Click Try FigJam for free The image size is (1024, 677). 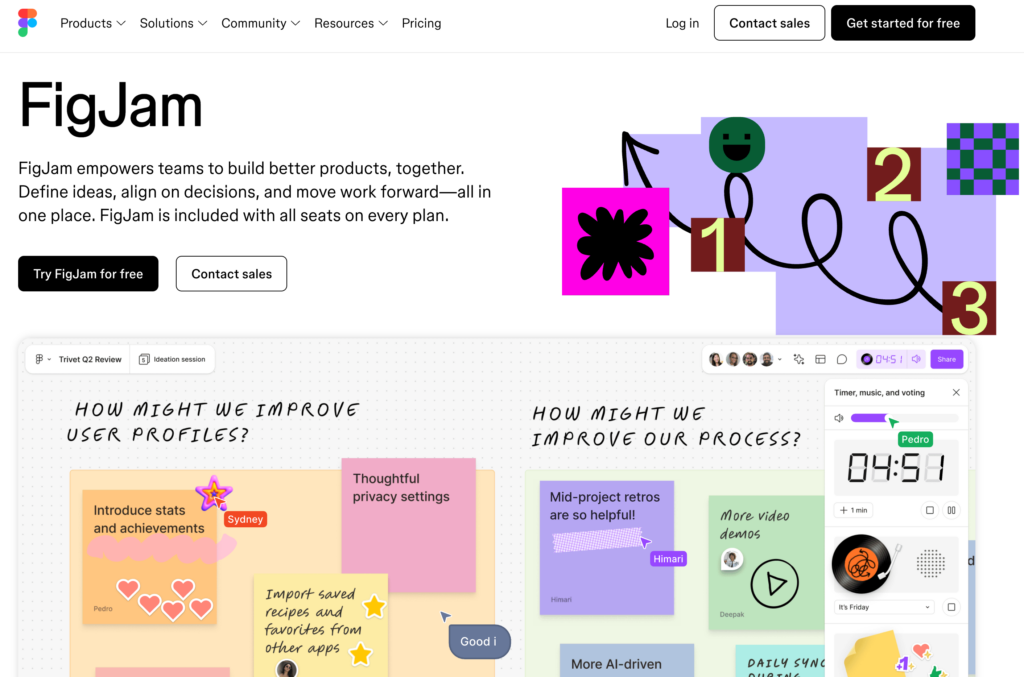pyautogui.click(x=88, y=274)
